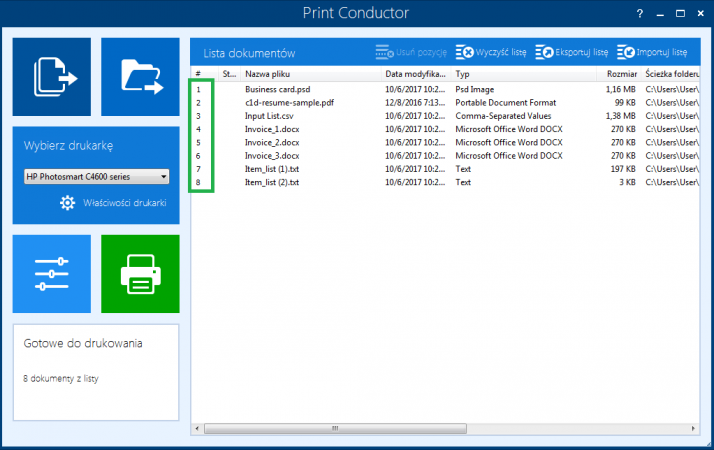The image size is (714, 450).
Task: Click Importuj listę in the toolbar
Action: 652,52
